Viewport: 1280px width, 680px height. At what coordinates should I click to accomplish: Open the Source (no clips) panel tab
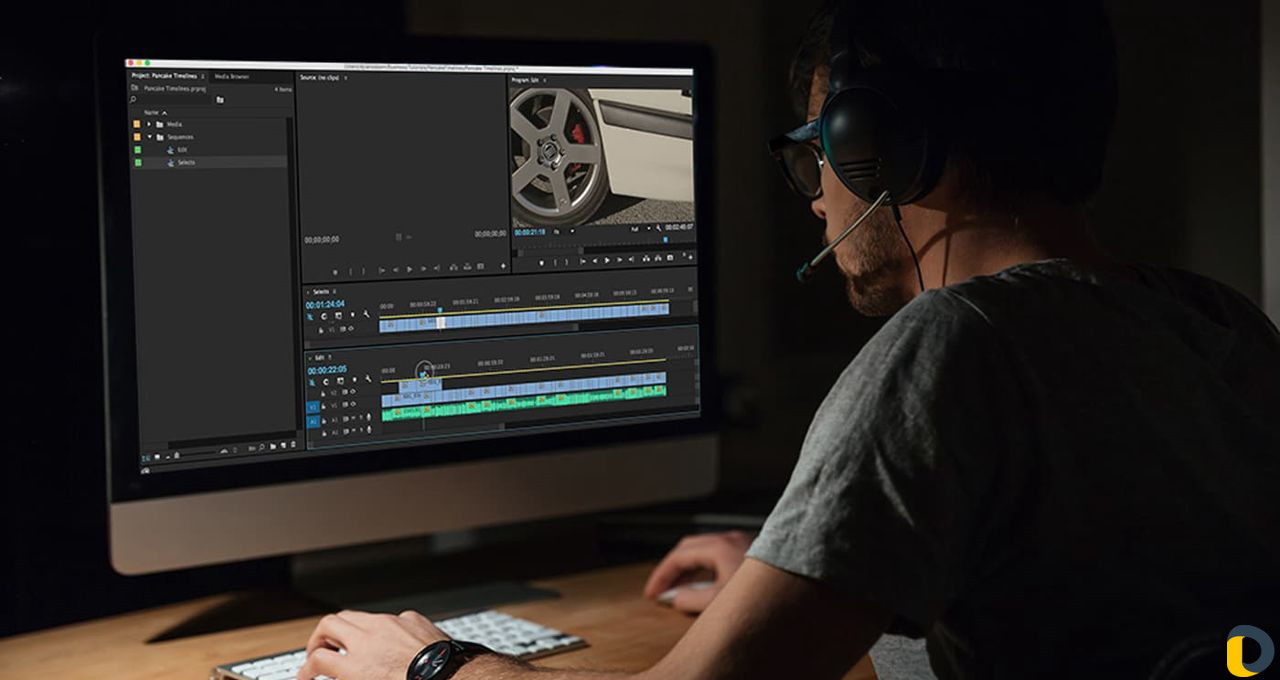(319, 77)
